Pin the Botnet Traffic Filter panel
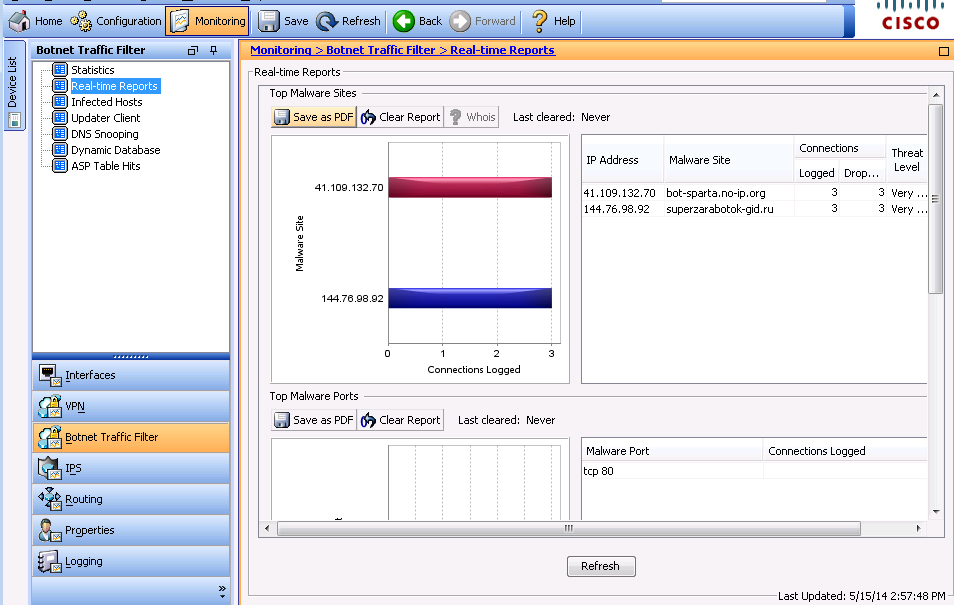 [x=213, y=50]
